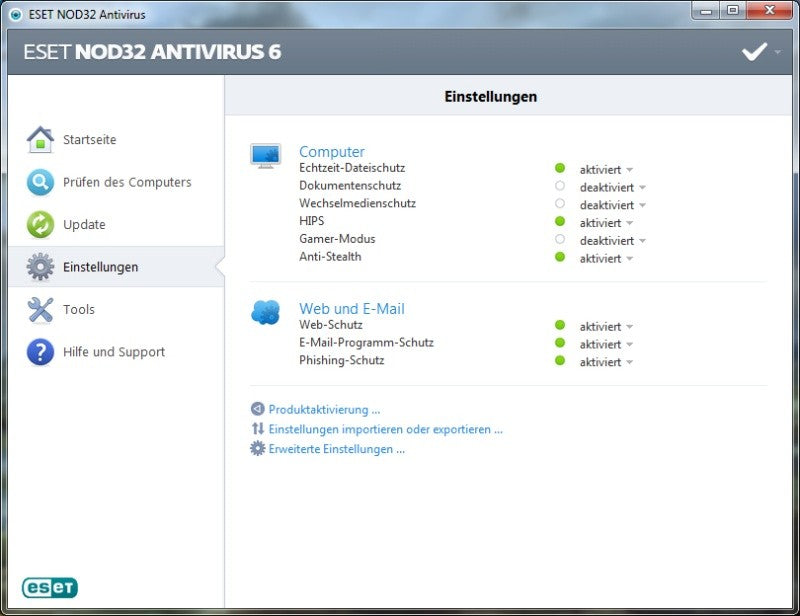Toggle the Phishing-Schutz status indicator
Viewport: 800px width, 616px height.
tap(560, 360)
